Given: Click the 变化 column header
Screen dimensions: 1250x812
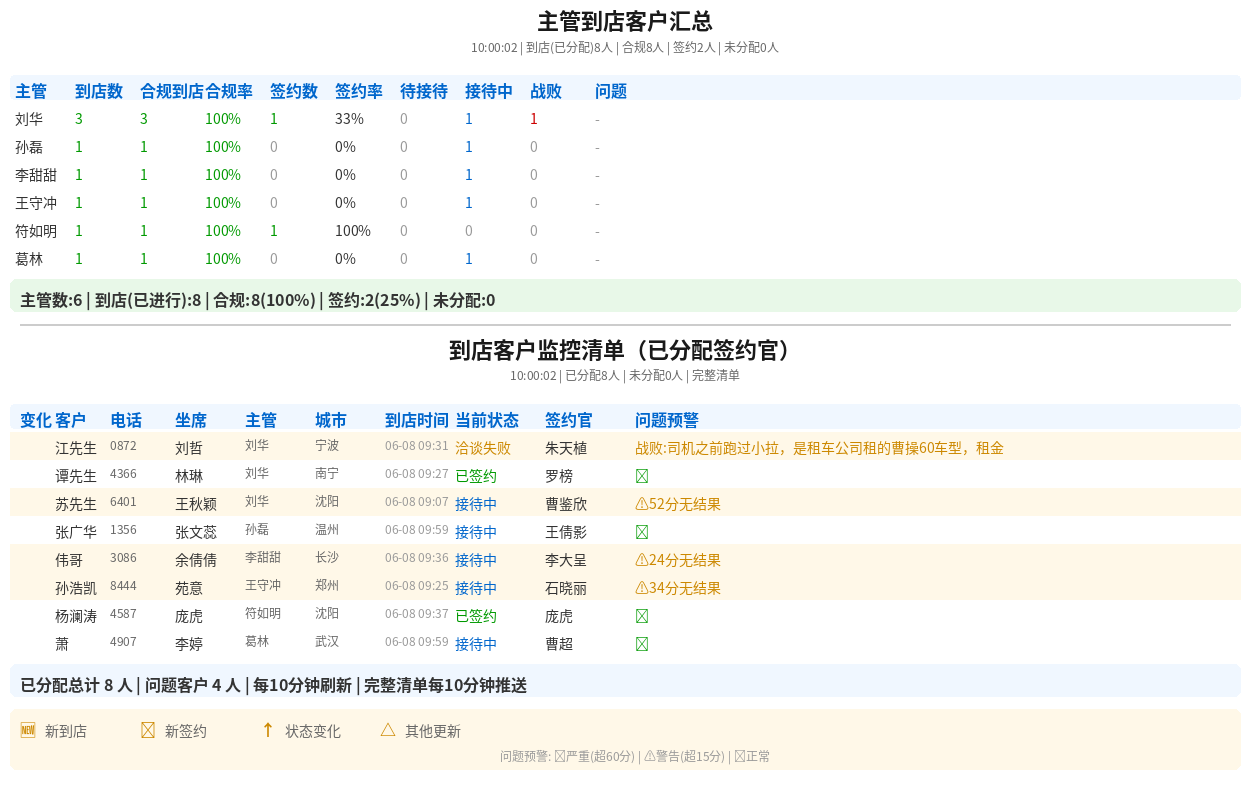Looking at the screenshot, I should [36, 420].
